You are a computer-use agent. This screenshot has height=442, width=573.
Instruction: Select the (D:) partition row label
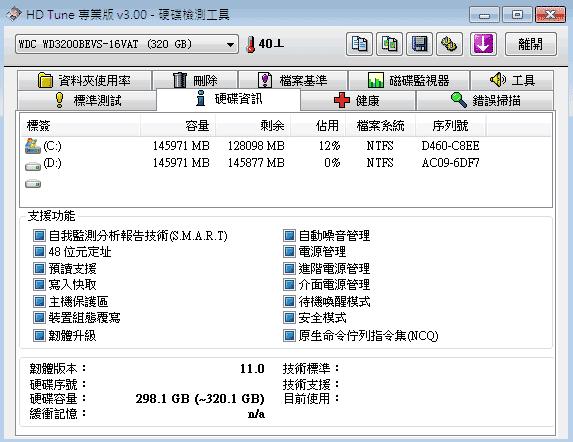pos(52,163)
